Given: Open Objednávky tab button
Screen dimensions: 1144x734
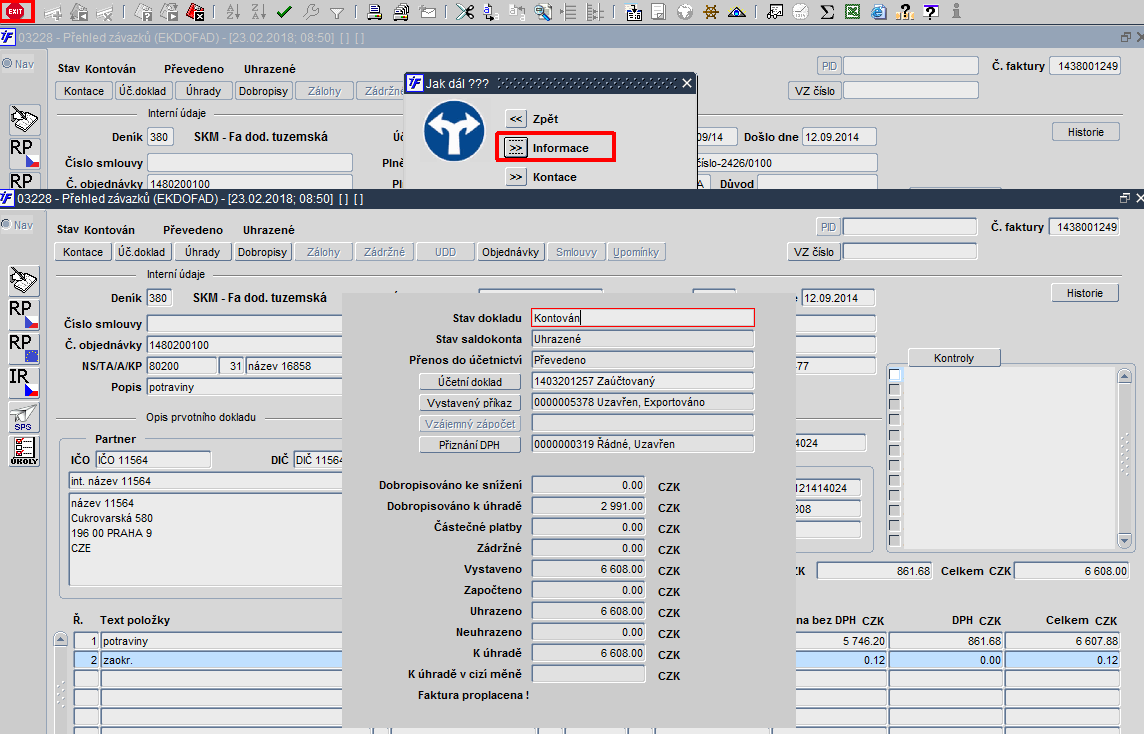Looking at the screenshot, I should pos(510,252).
